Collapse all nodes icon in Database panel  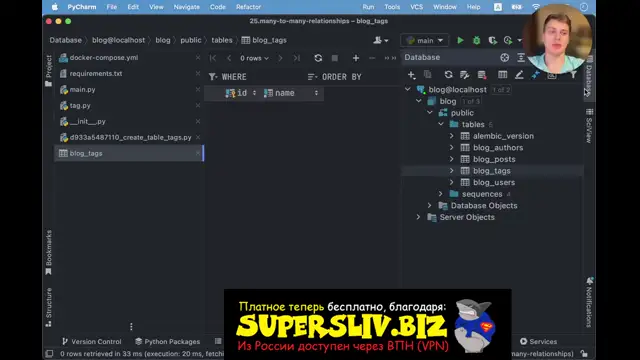[521, 58]
